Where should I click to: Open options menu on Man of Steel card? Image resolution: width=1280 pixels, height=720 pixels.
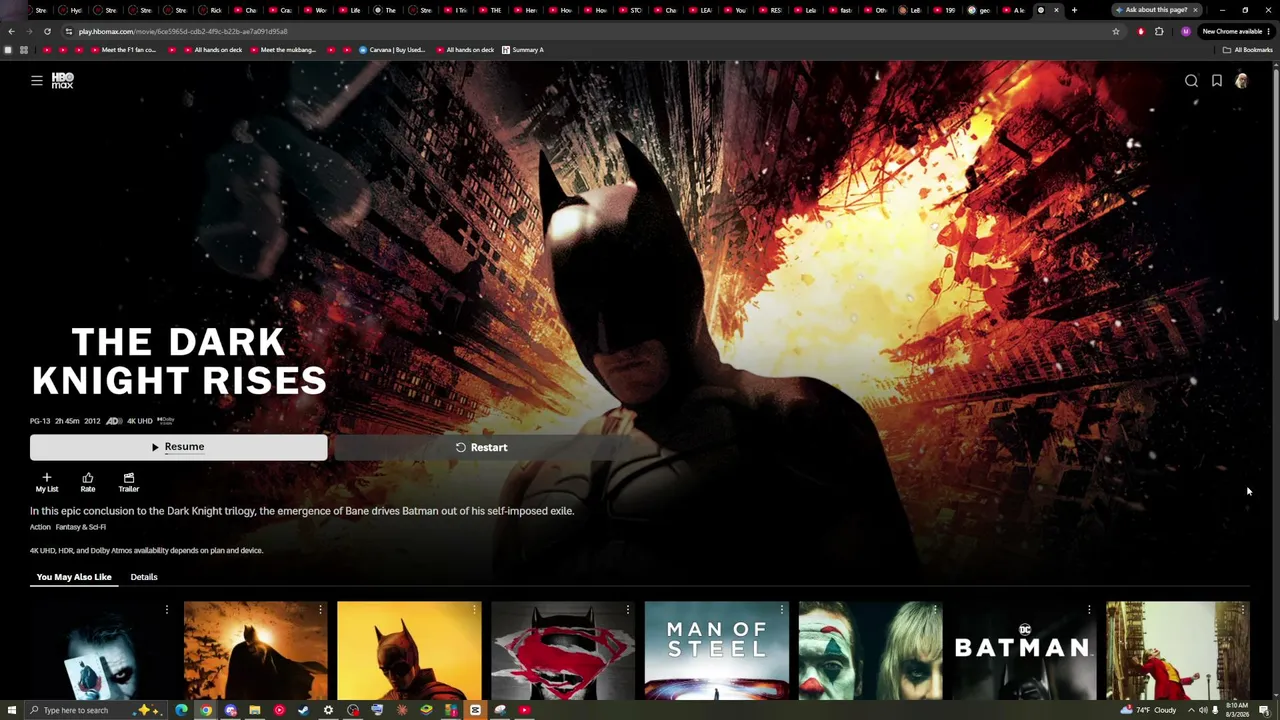coord(781,609)
